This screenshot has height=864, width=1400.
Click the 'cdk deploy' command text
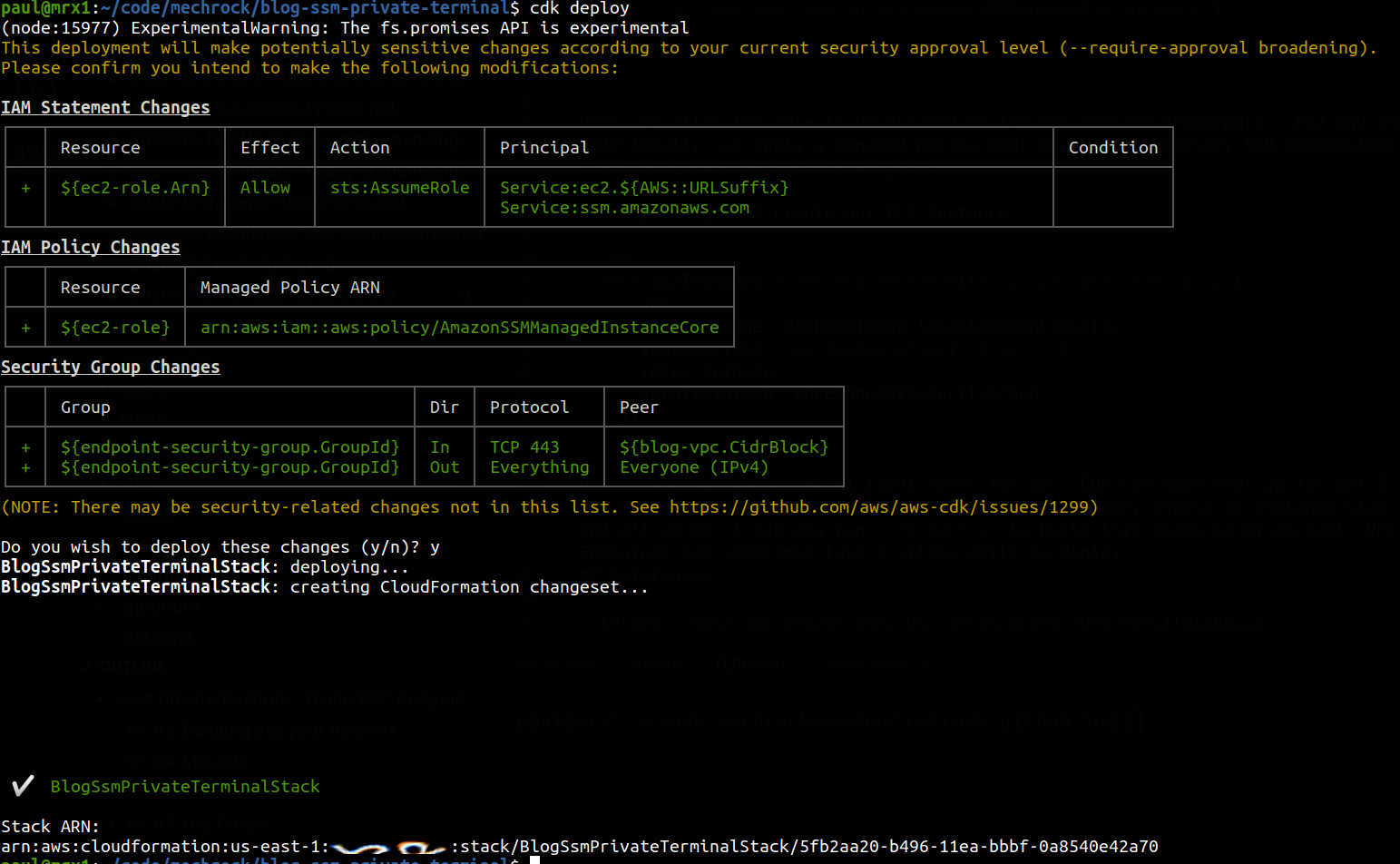[x=580, y=8]
